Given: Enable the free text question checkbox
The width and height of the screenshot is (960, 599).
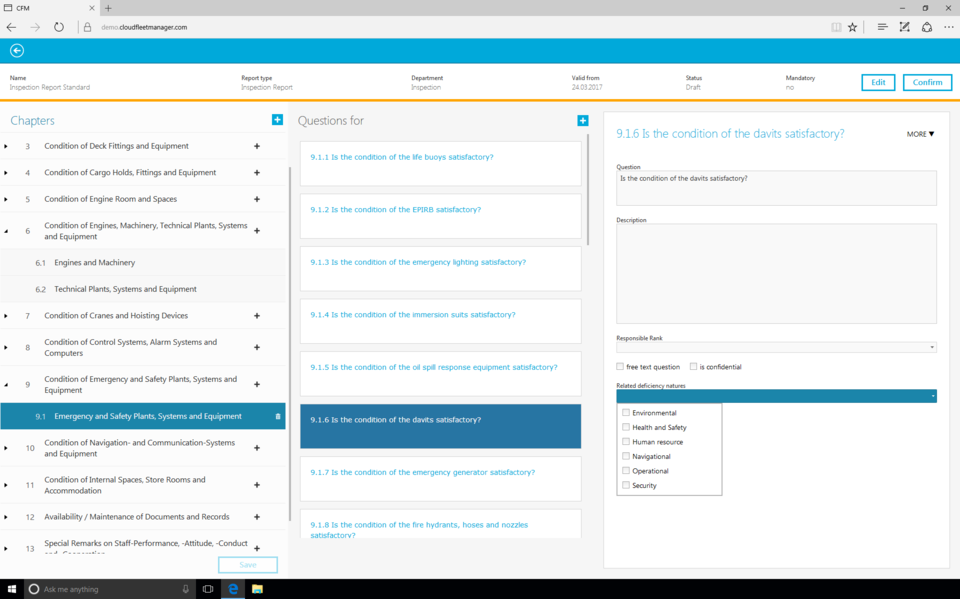Looking at the screenshot, I should (620, 367).
